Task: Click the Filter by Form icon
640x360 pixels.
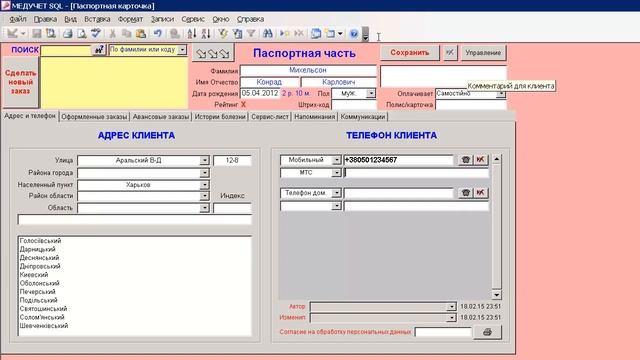Action: pos(237,33)
